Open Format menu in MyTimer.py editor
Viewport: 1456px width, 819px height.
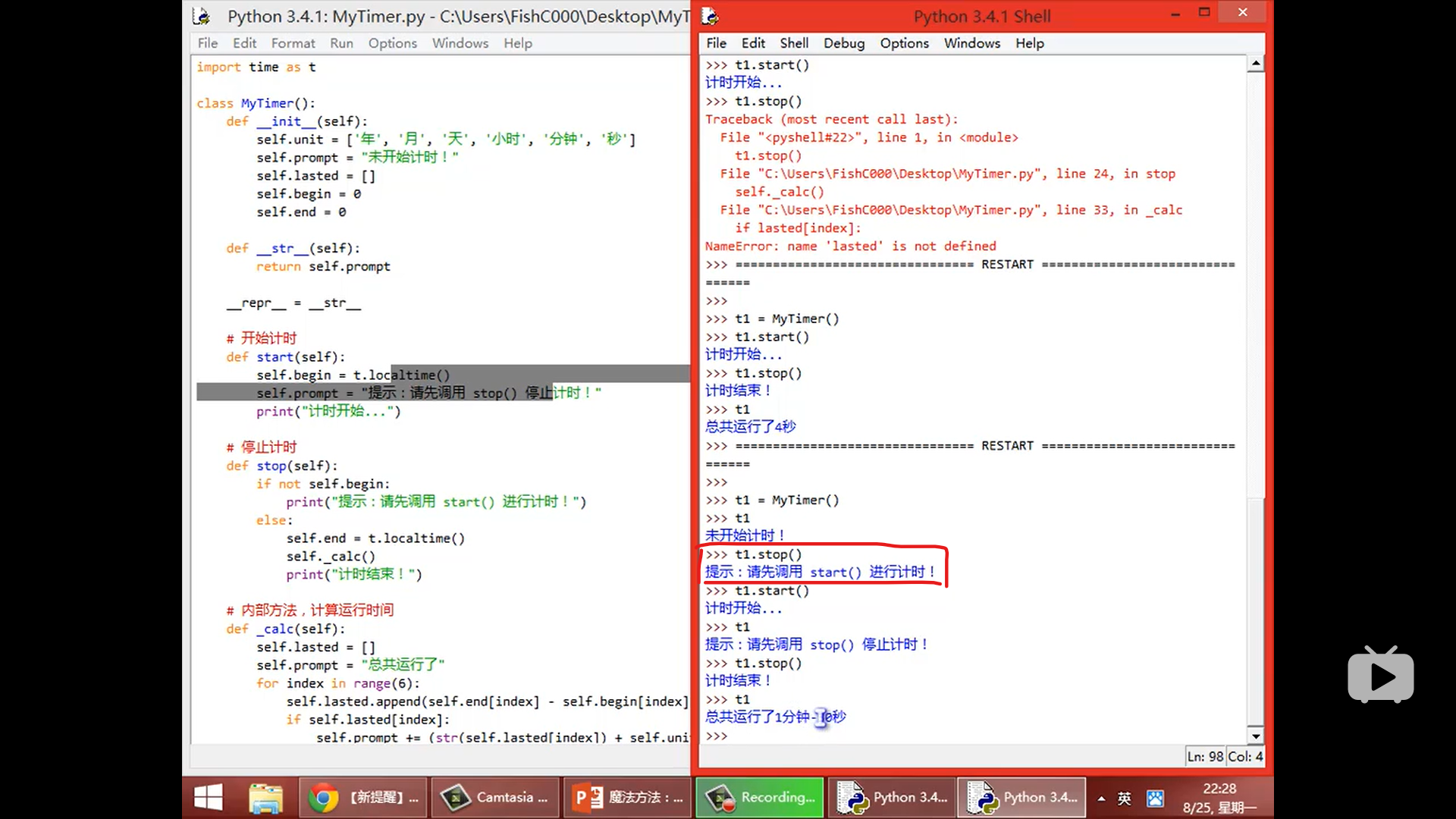293,43
